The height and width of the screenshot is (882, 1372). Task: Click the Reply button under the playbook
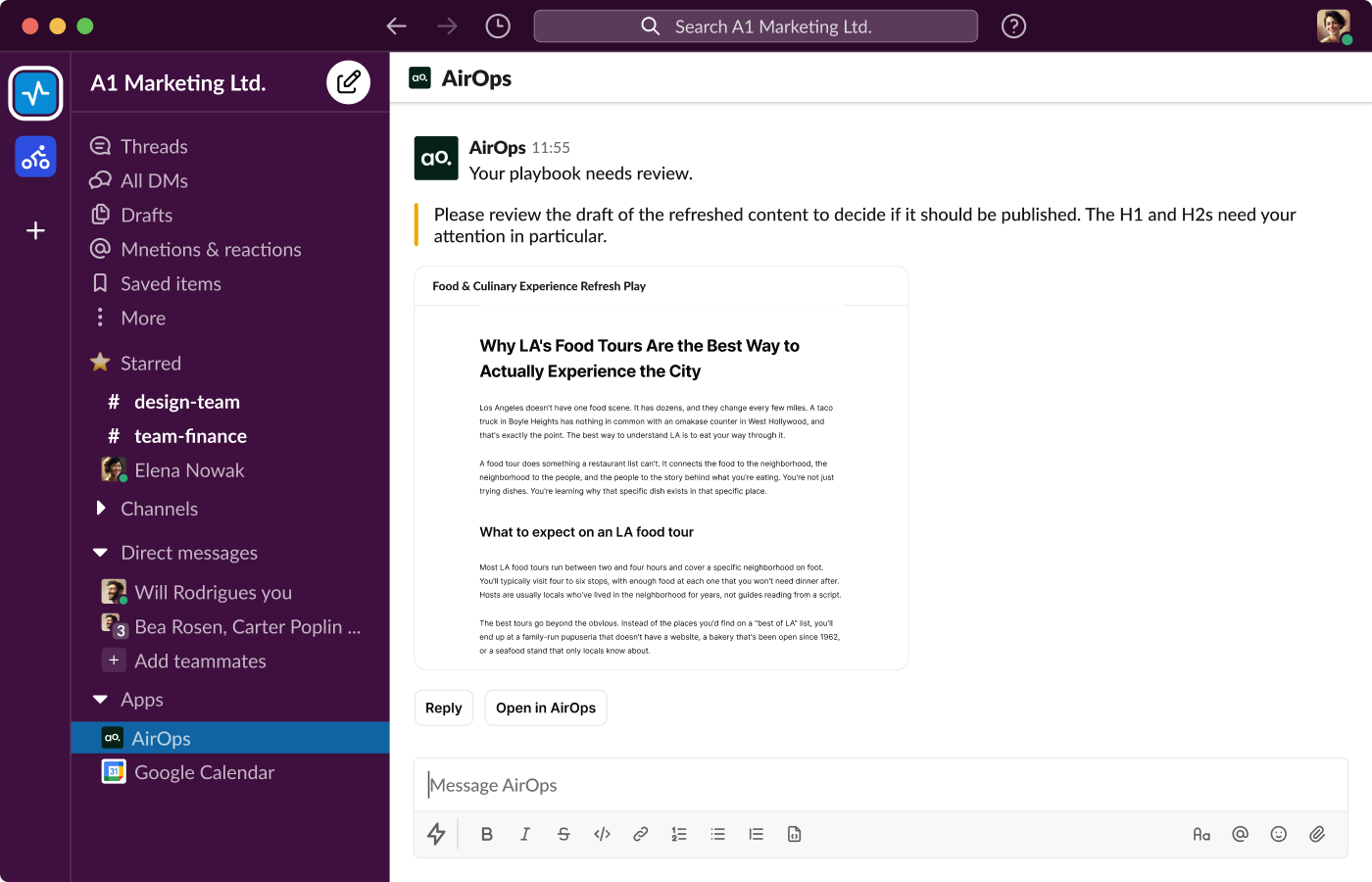(443, 707)
